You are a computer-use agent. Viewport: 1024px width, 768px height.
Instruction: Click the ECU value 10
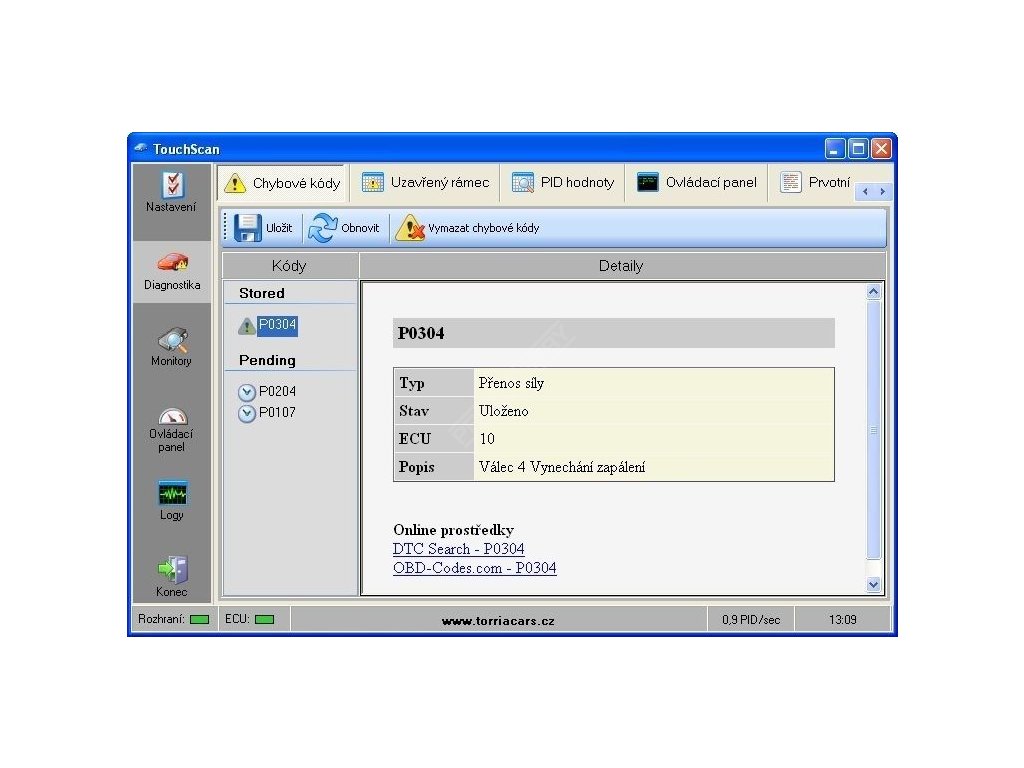487,439
